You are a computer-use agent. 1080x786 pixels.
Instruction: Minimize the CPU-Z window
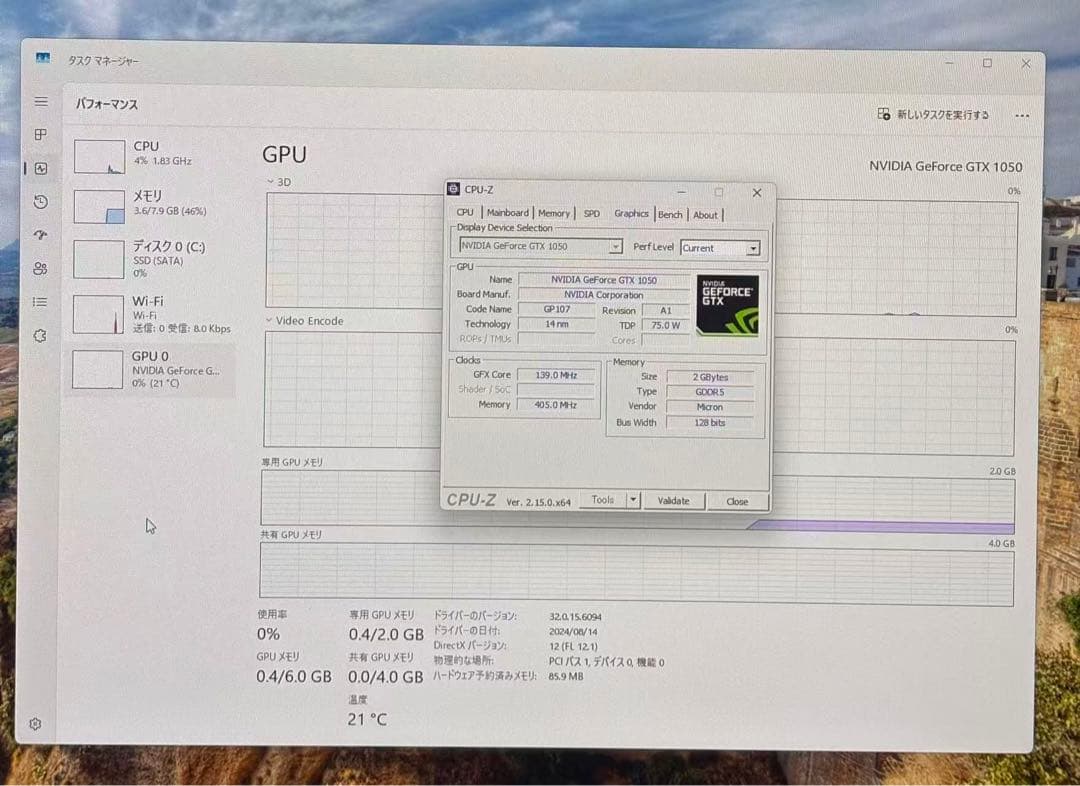tap(681, 192)
